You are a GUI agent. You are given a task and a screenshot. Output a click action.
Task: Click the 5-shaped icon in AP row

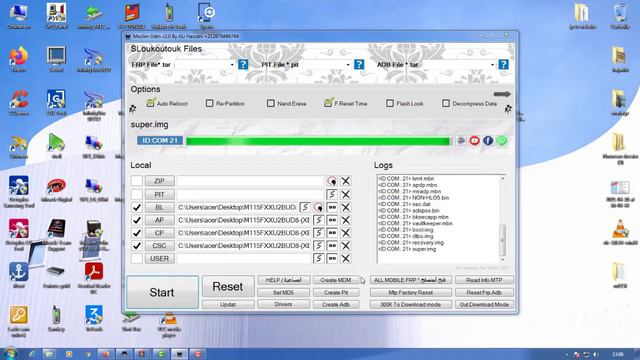coord(318,220)
